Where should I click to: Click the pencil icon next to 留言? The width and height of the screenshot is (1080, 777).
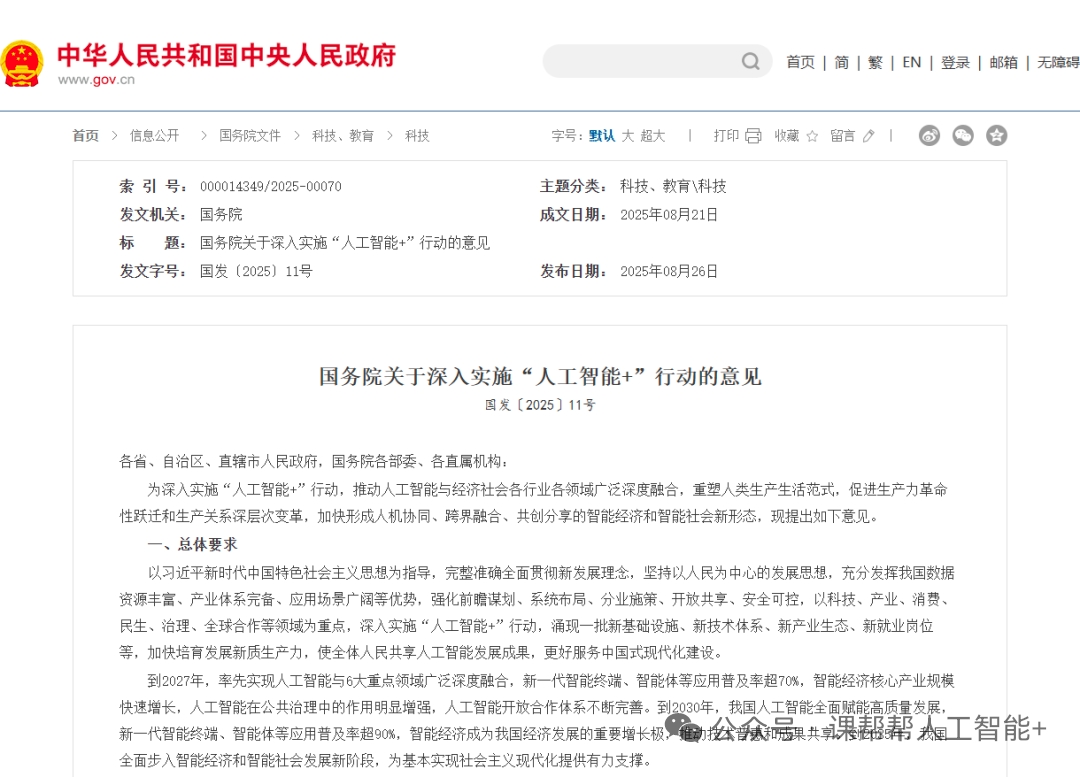pyautogui.click(x=868, y=136)
